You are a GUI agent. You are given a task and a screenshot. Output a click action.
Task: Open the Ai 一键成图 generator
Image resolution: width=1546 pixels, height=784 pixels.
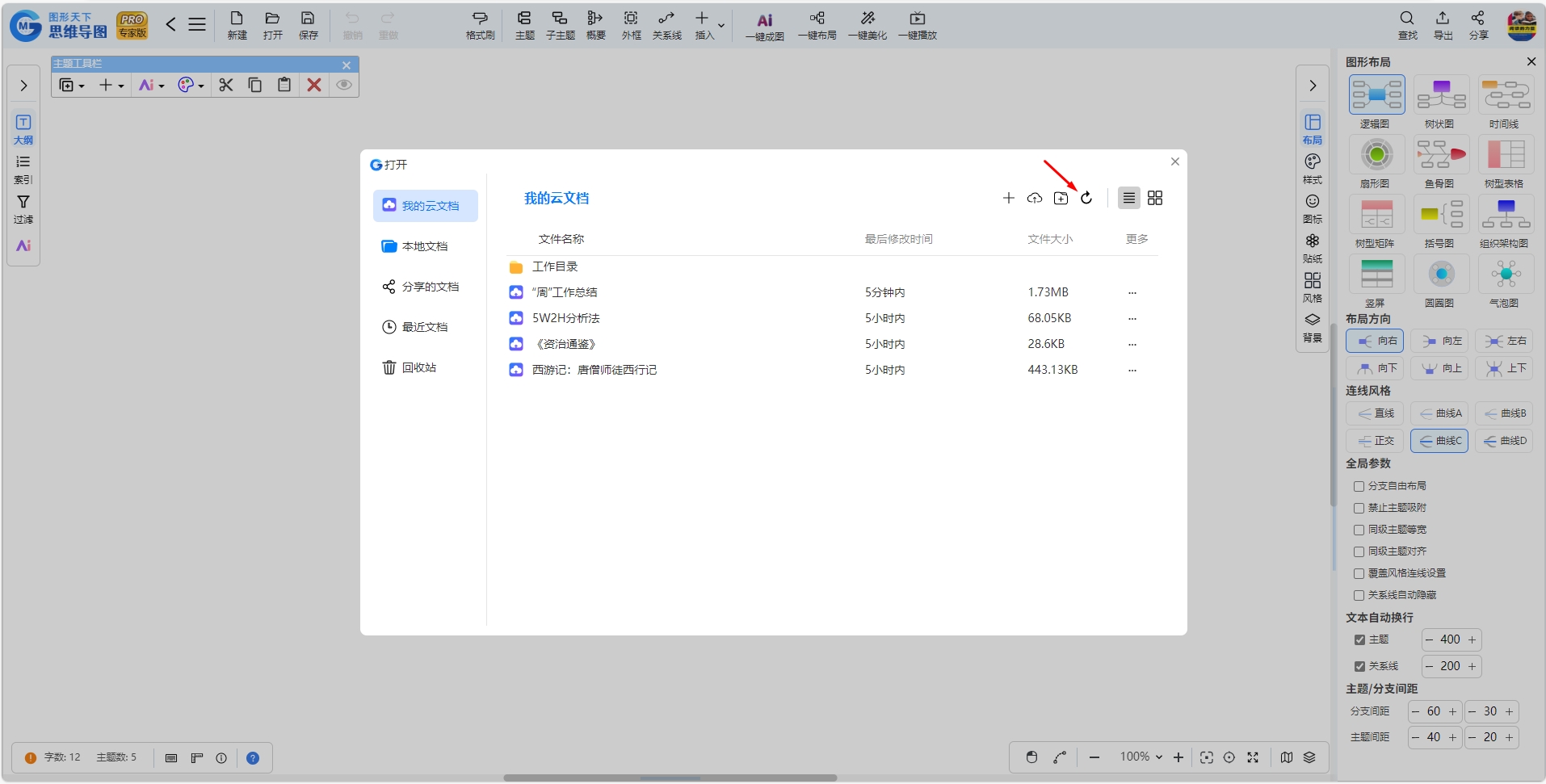[x=764, y=27]
